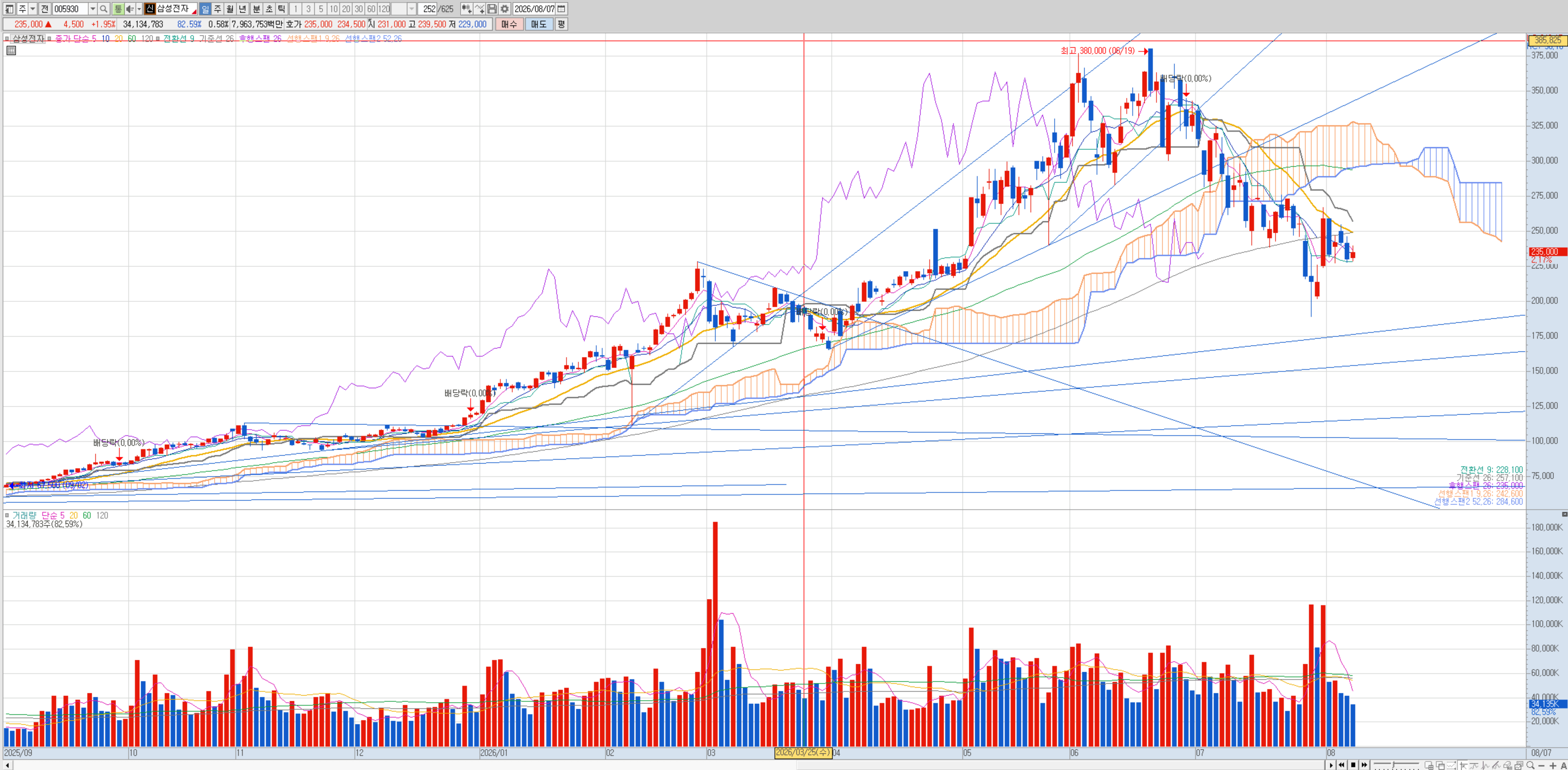
Task: Click the minus zoom-out icon
Action: (1541, 766)
